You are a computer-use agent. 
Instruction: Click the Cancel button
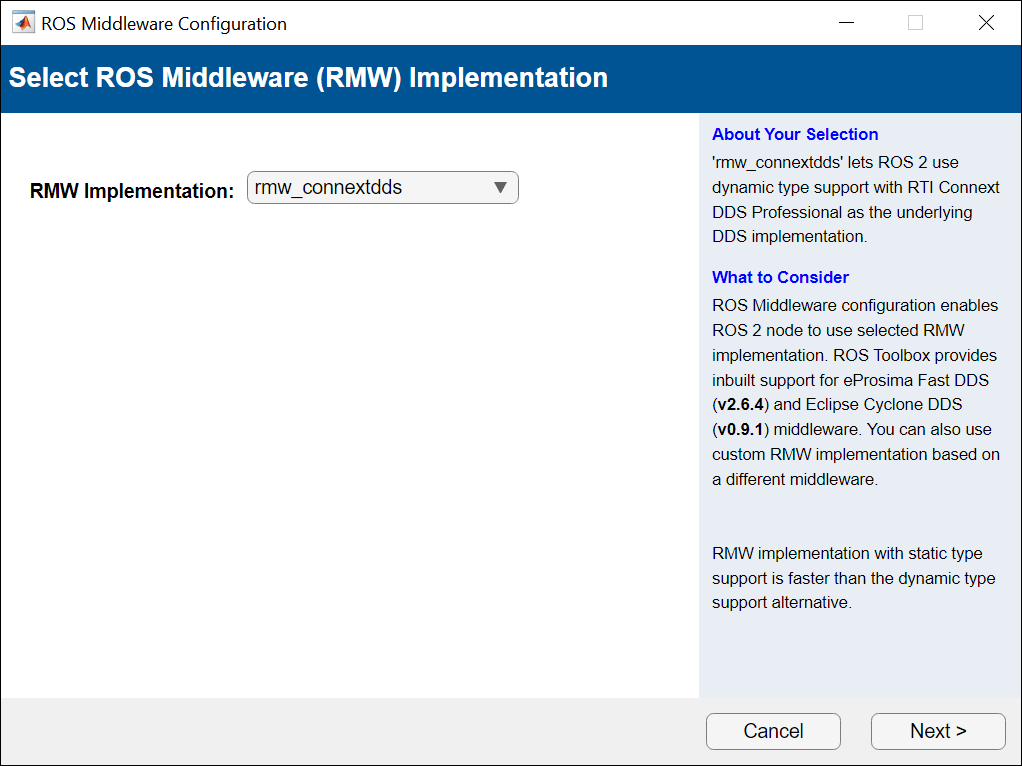(773, 731)
